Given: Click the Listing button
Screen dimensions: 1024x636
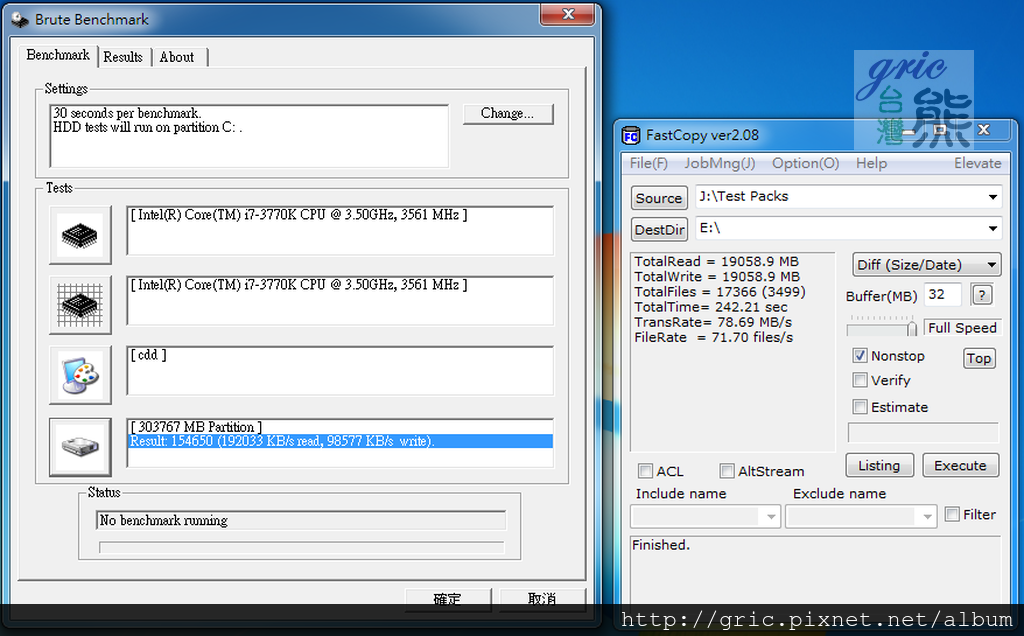Looking at the screenshot, I should [x=879, y=466].
